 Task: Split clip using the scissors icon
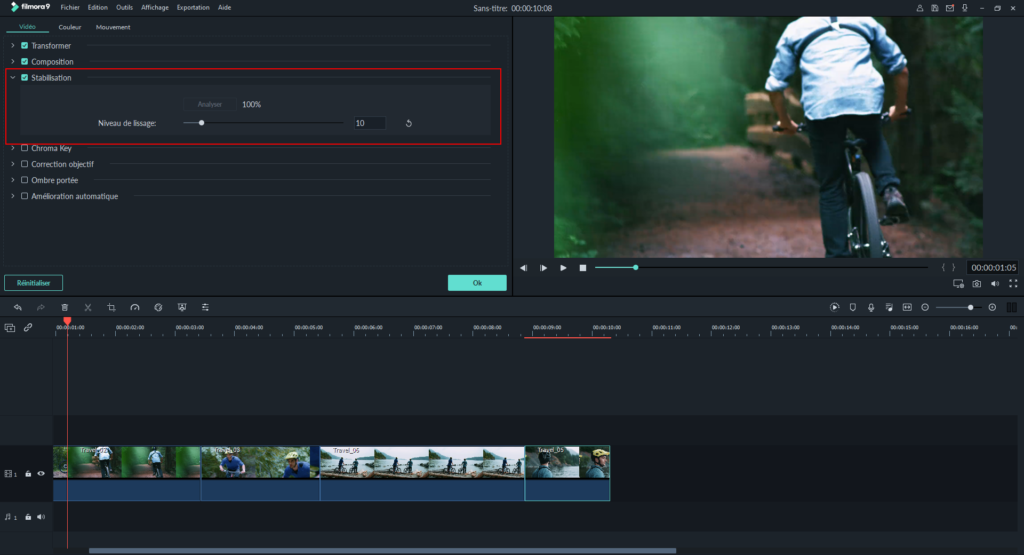88,308
